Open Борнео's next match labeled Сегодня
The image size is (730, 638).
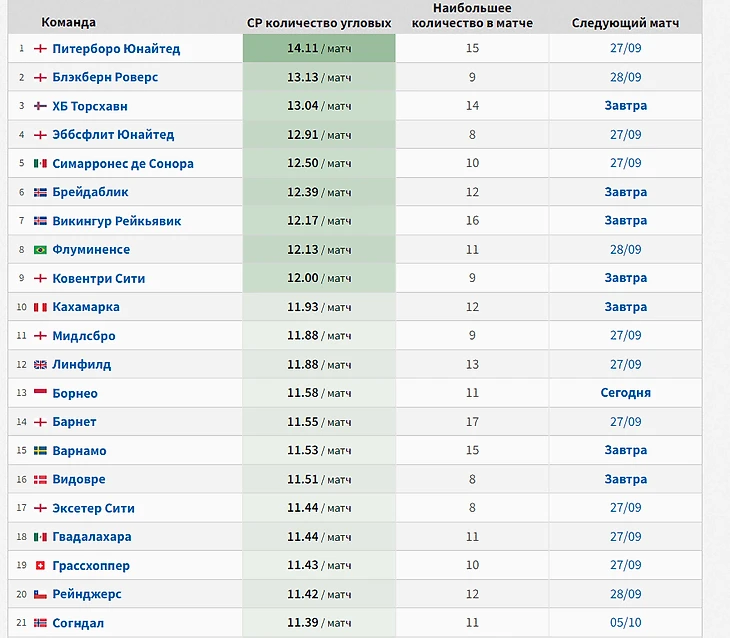point(625,393)
